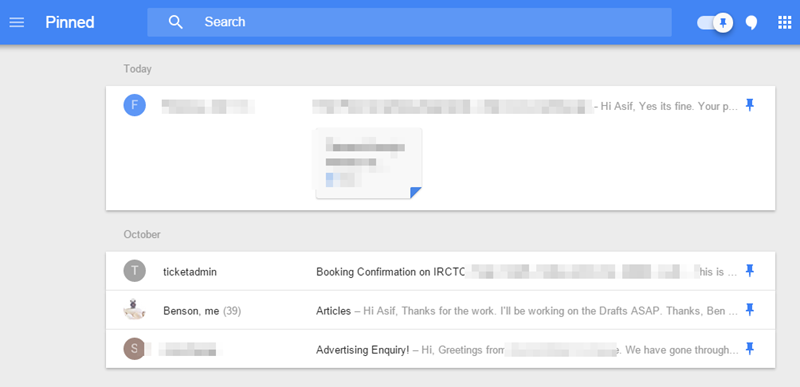Viewport: 800px width, 387px height.
Task: Select the blue F sender avatar
Action: coord(135,105)
